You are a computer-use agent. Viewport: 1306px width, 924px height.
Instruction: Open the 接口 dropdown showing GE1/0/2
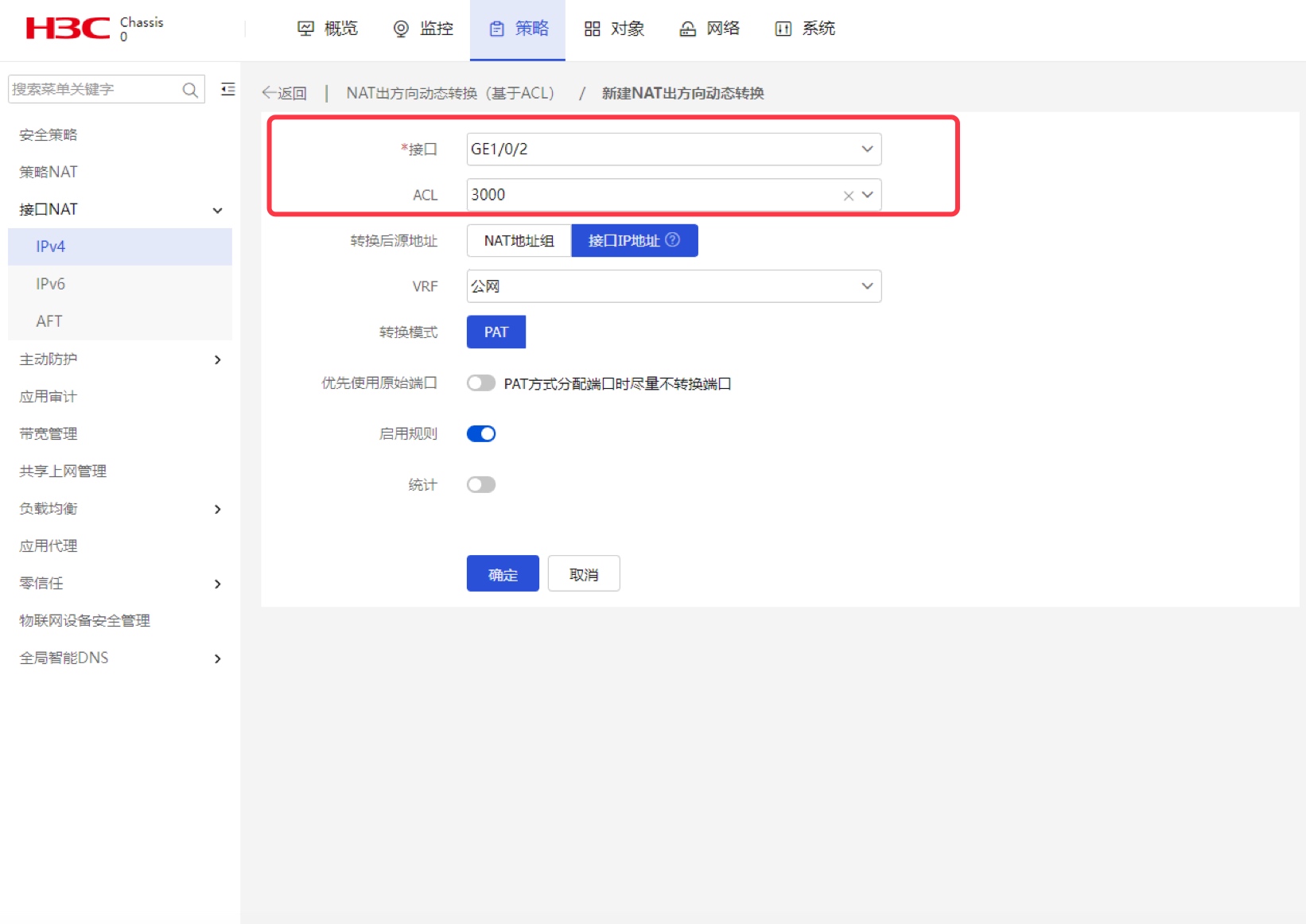pyautogui.click(x=674, y=149)
